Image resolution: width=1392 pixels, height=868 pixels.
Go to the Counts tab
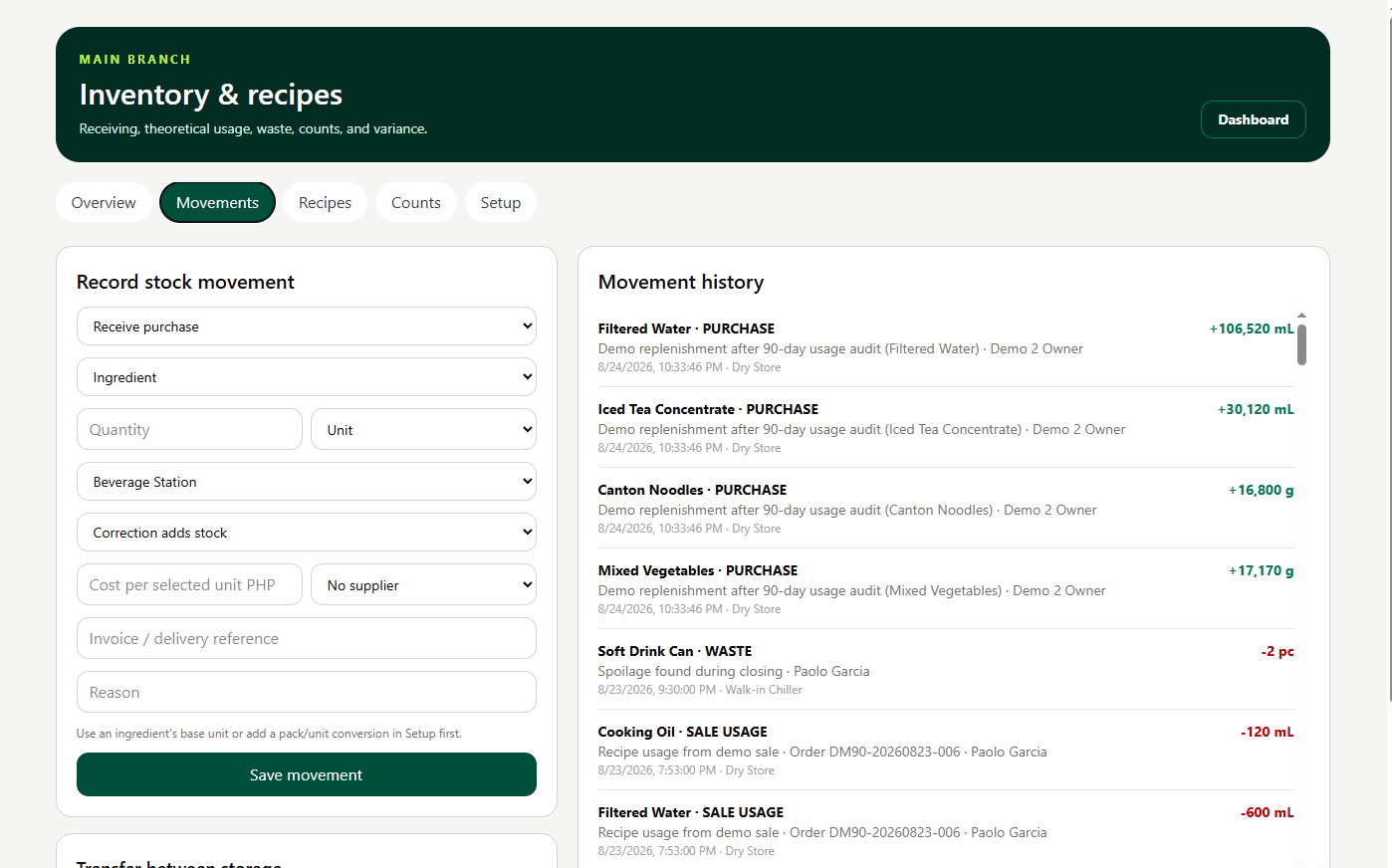tap(415, 202)
